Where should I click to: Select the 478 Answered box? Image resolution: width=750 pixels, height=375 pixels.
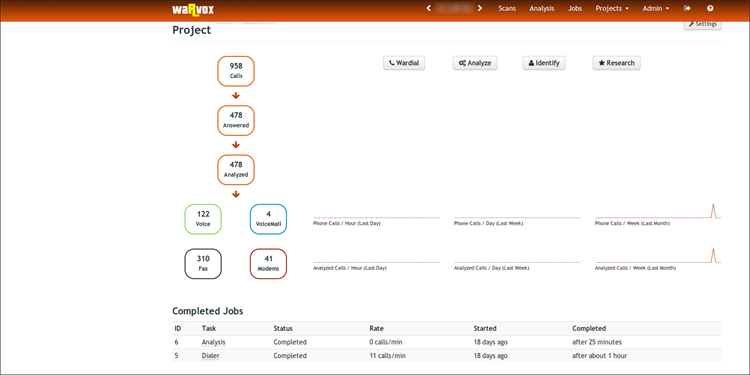pos(236,121)
